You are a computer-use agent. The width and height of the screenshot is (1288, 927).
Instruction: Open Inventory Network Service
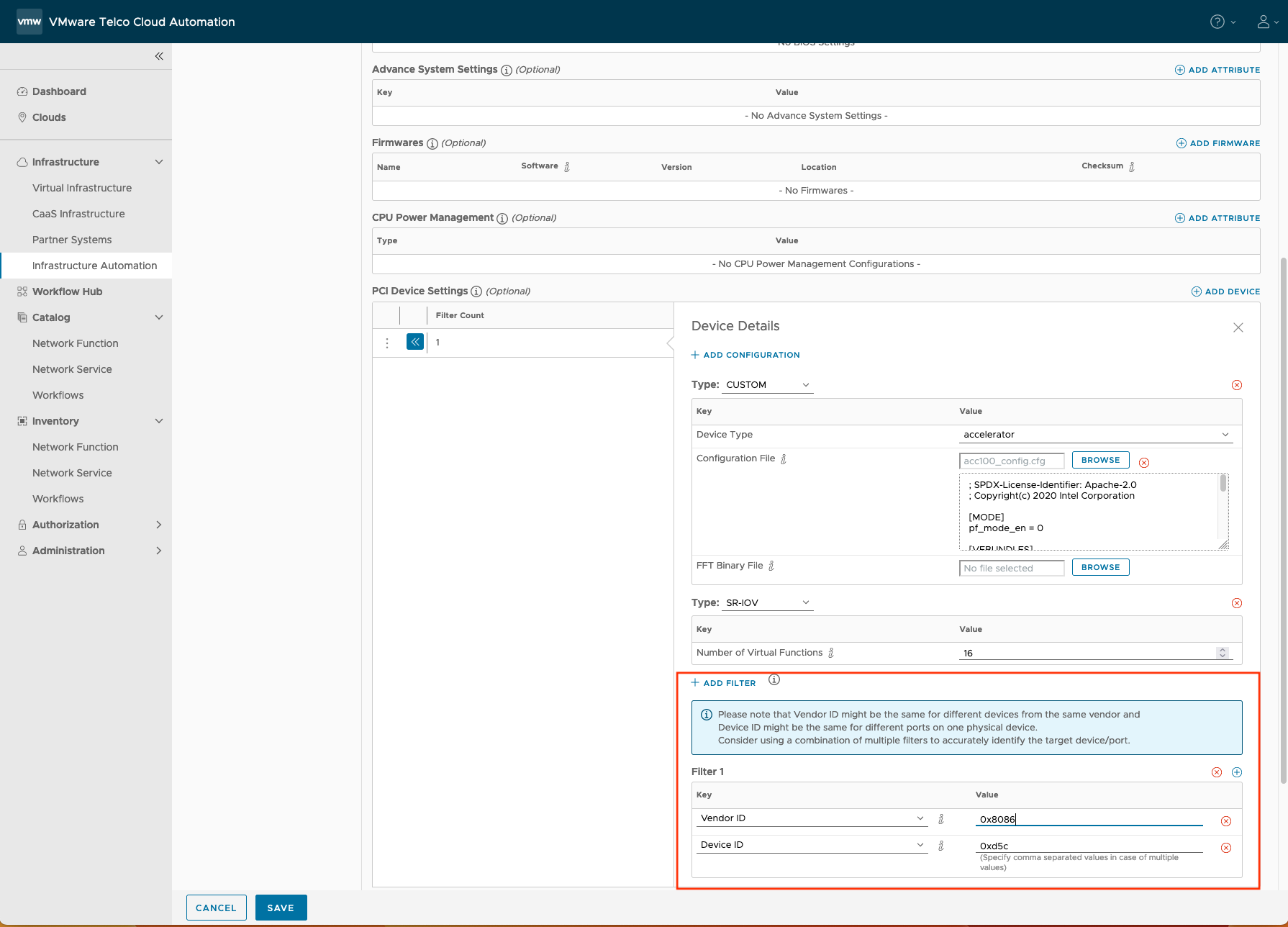(x=72, y=473)
